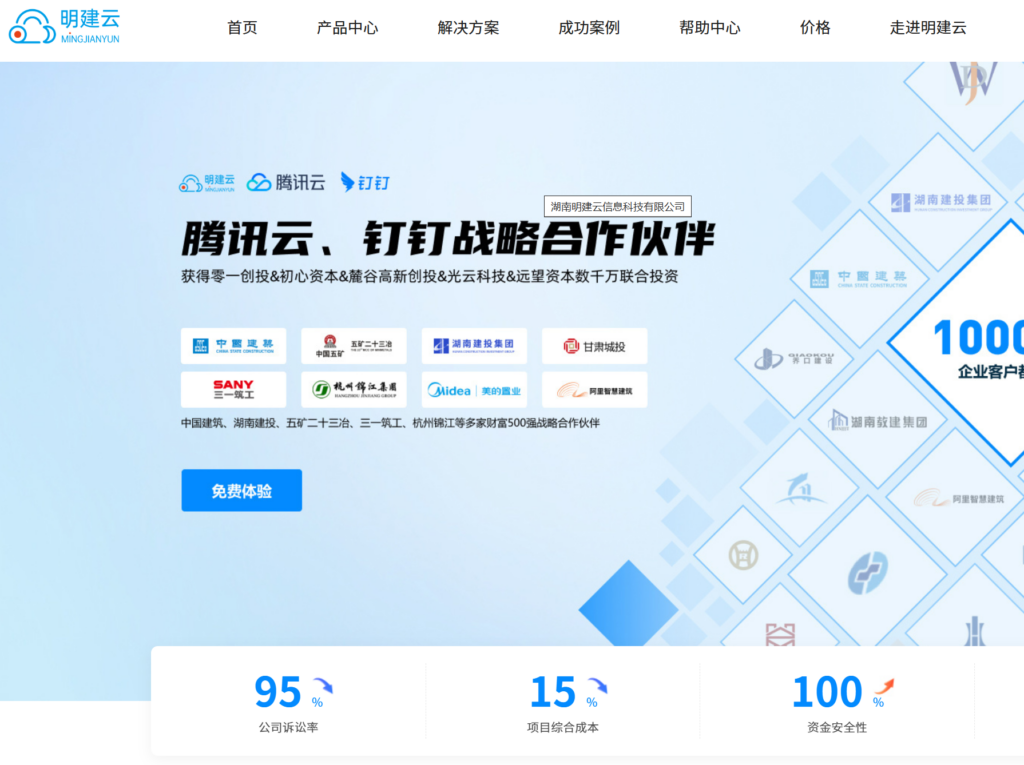
Task: Click the 腾讯云 logo in the banner
Action: [x=286, y=182]
